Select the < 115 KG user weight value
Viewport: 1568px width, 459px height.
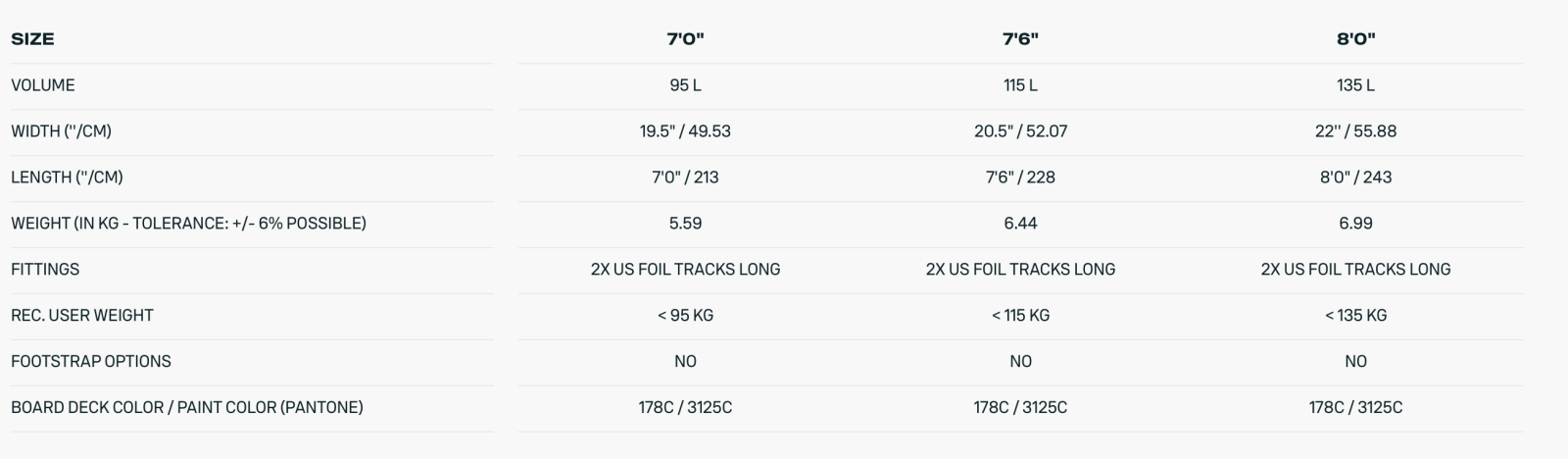click(1020, 316)
